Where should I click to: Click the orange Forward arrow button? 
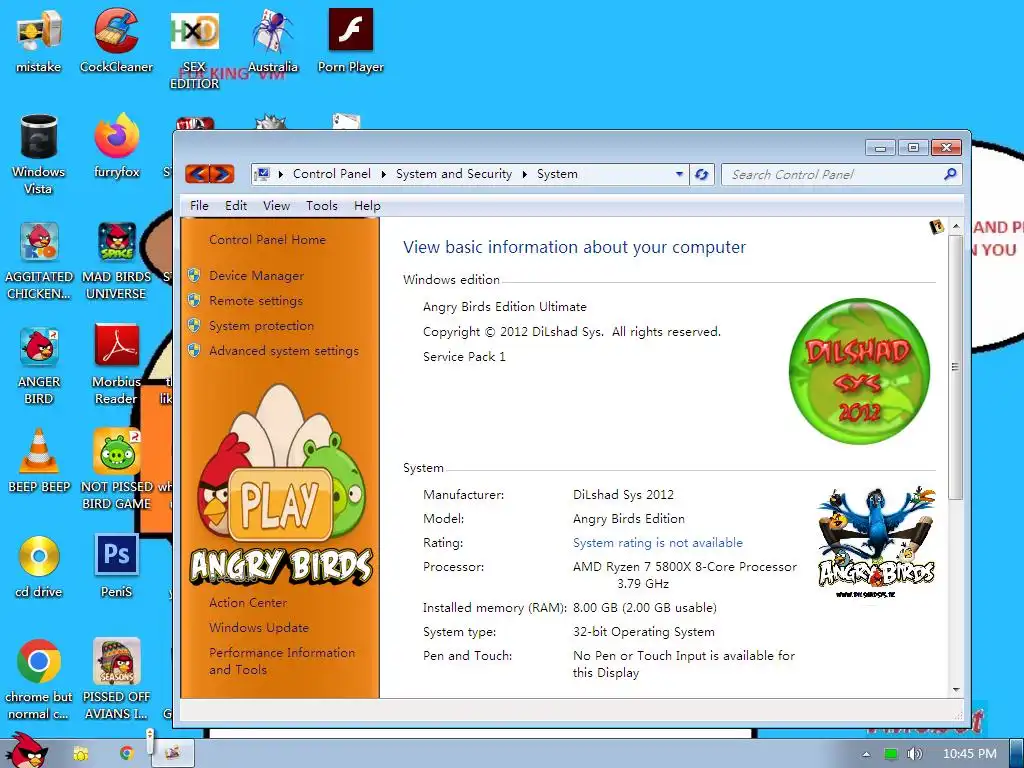pyautogui.click(x=222, y=174)
